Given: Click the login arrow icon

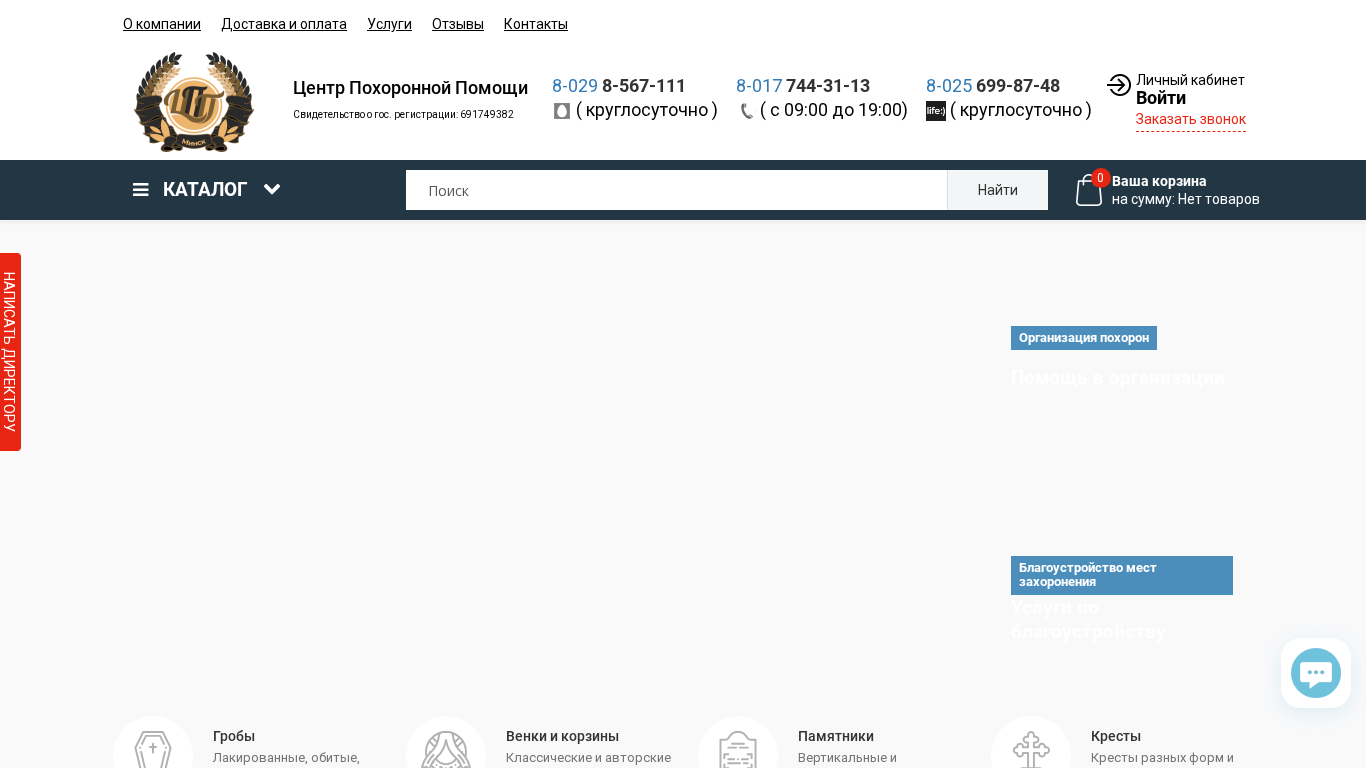Looking at the screenshot, I should click(1119, 85).
